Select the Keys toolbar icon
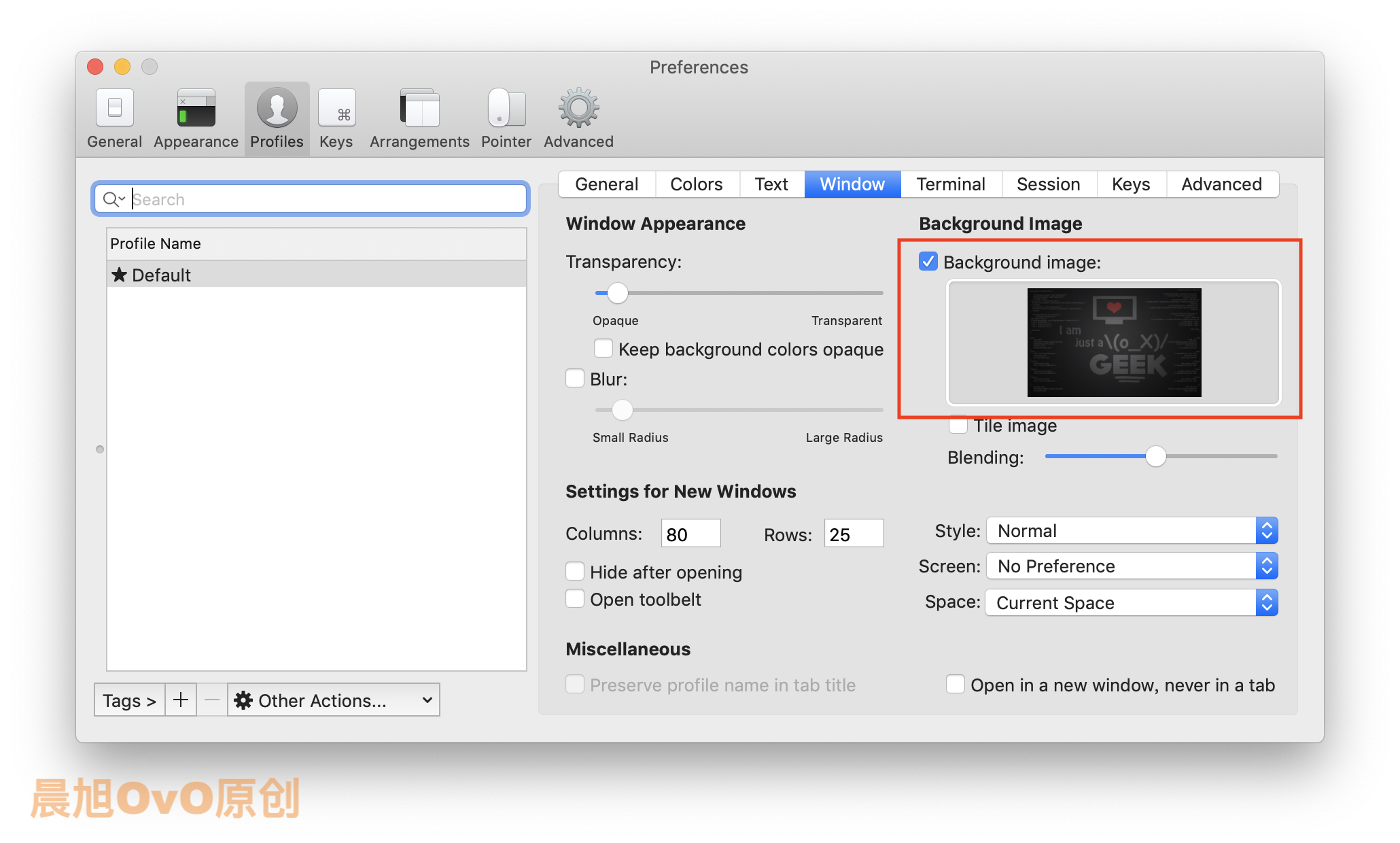Viewport: 1400px width, 843px height. 336,118
